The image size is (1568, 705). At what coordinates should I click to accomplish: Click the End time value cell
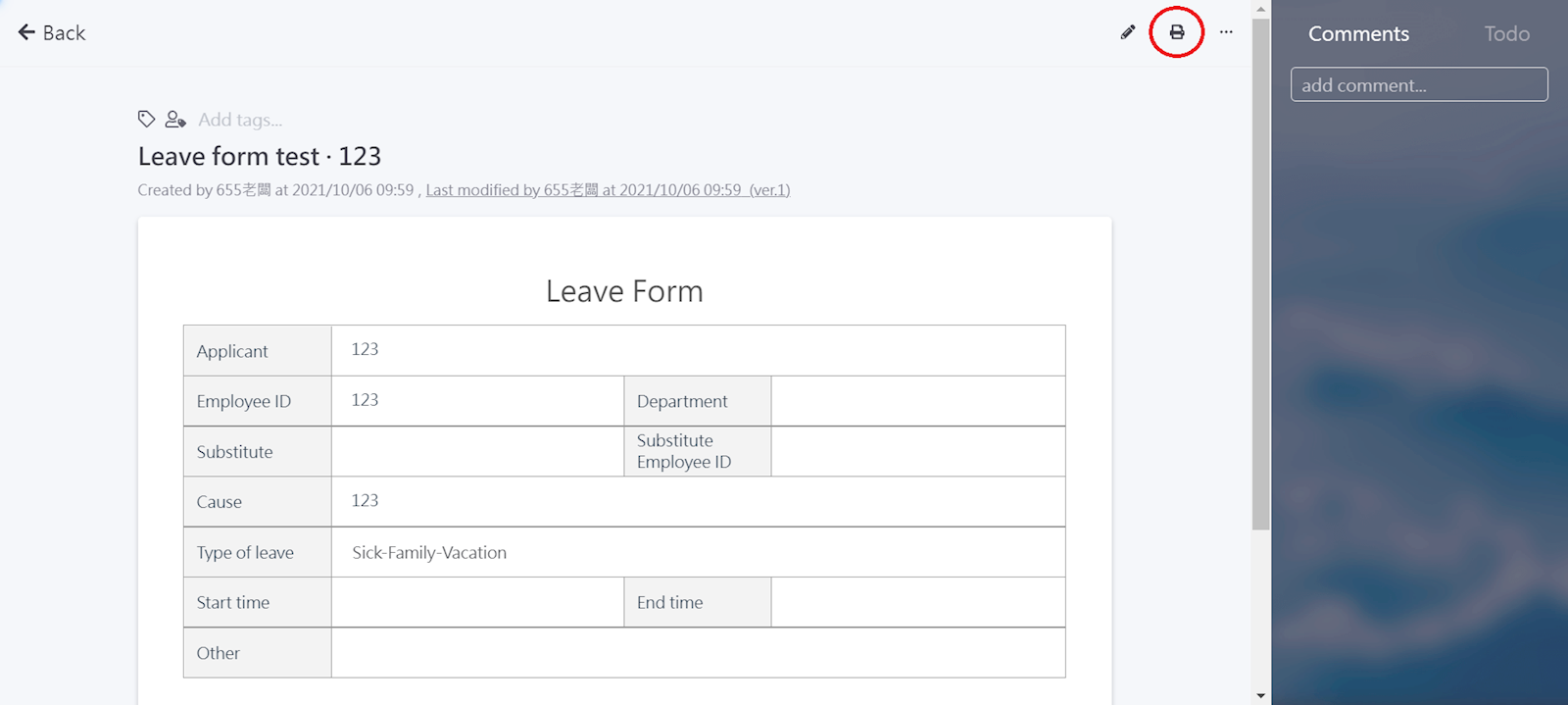coord(917,602)
